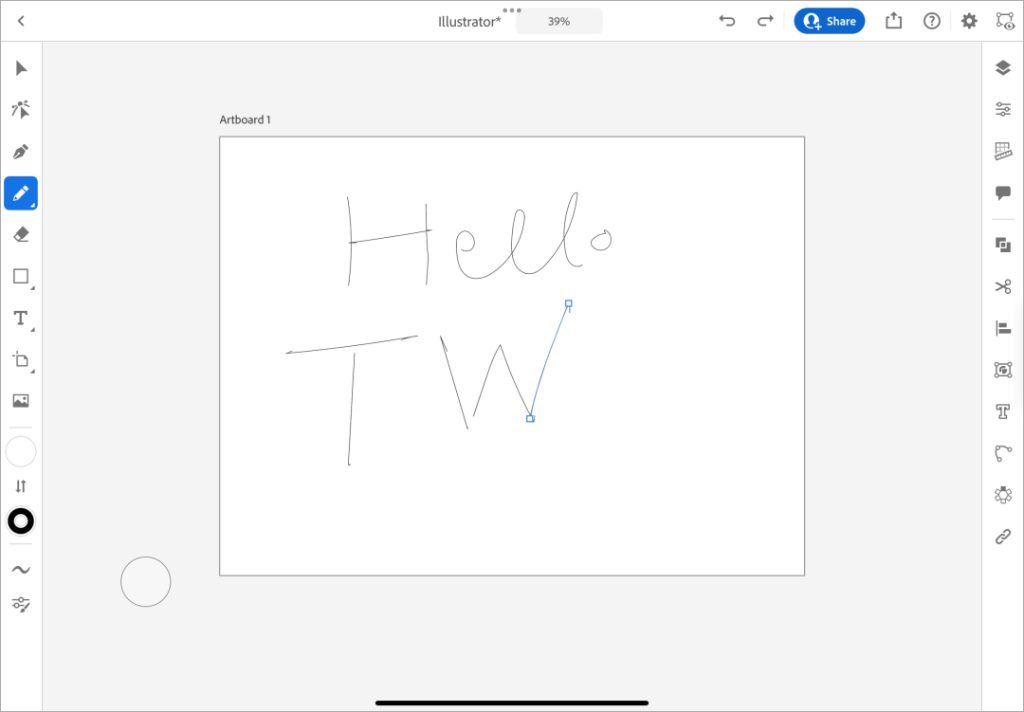Toggle the outline view mode icon

pyautogui.click(x=1005, y=21)
